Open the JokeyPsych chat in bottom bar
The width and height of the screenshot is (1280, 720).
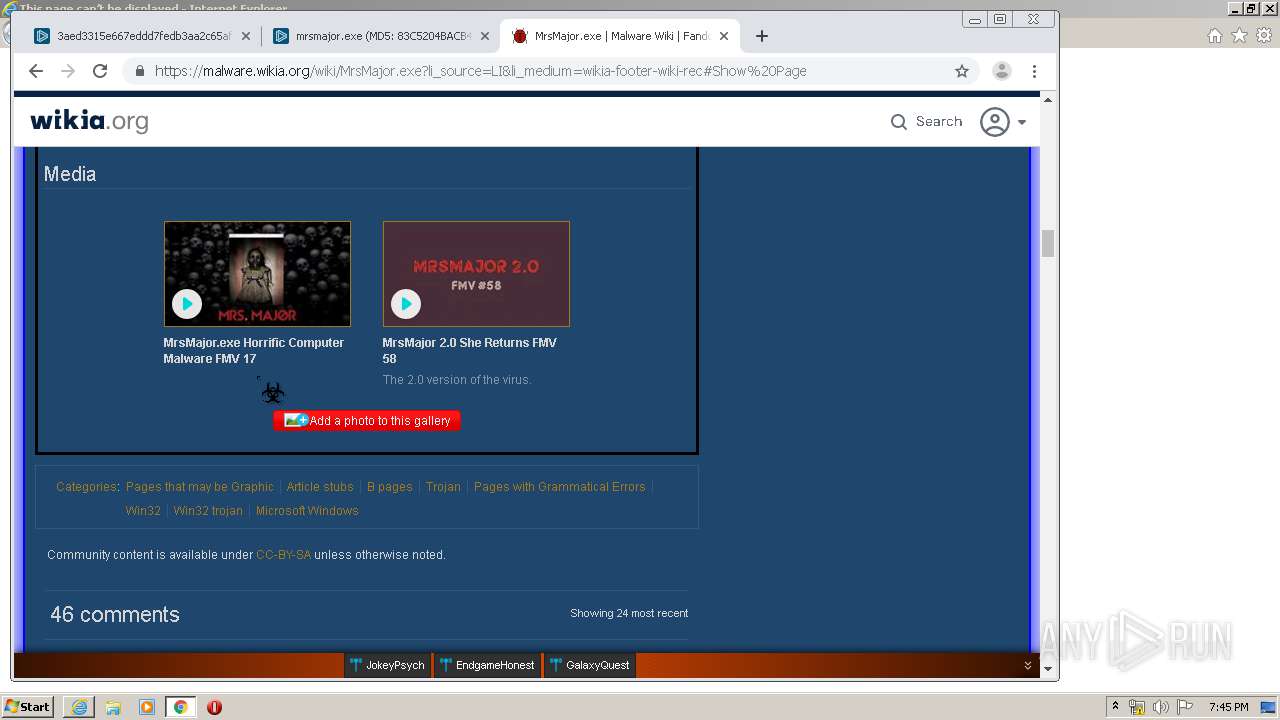pos(388,665)
